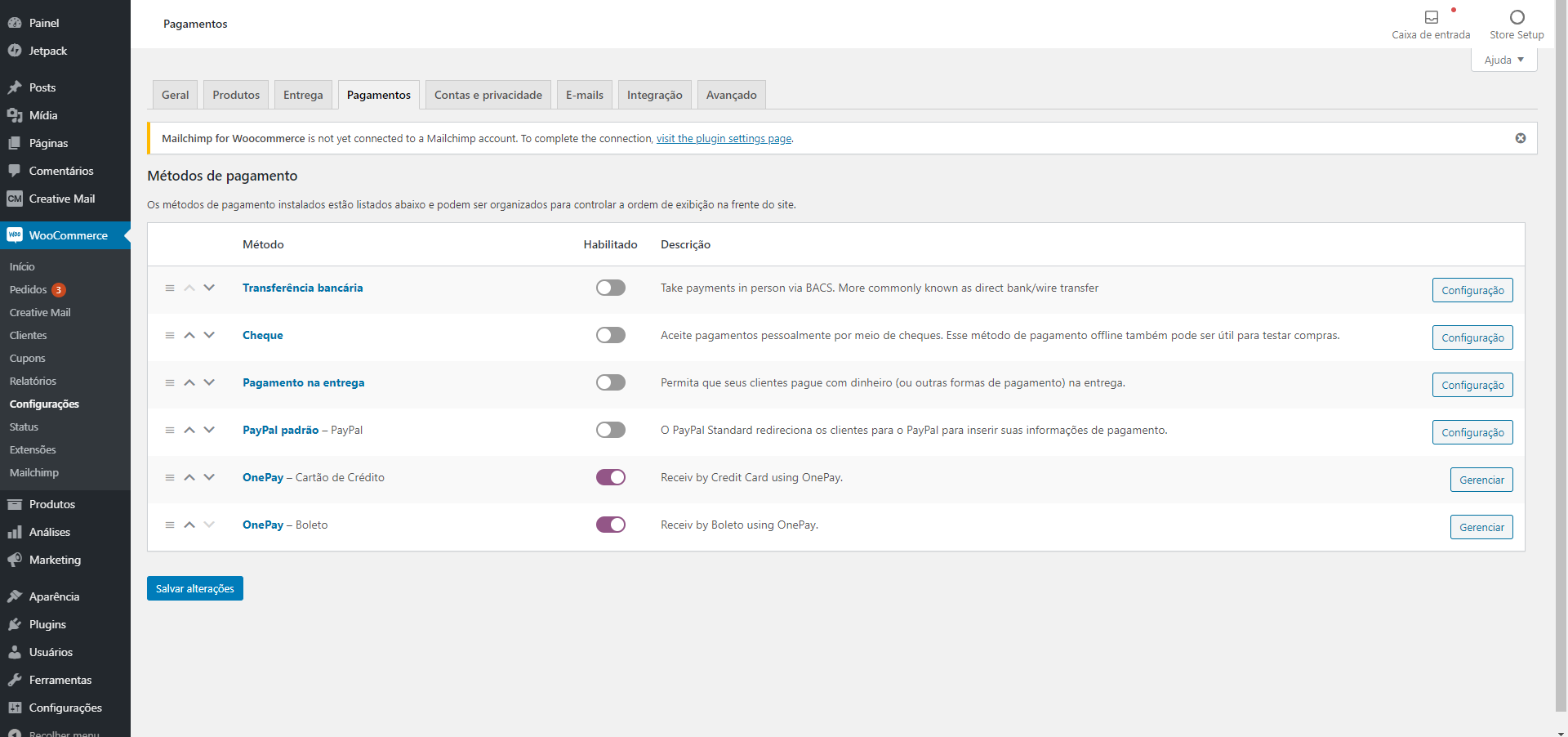Open the PayPal padrão method link

280,430
